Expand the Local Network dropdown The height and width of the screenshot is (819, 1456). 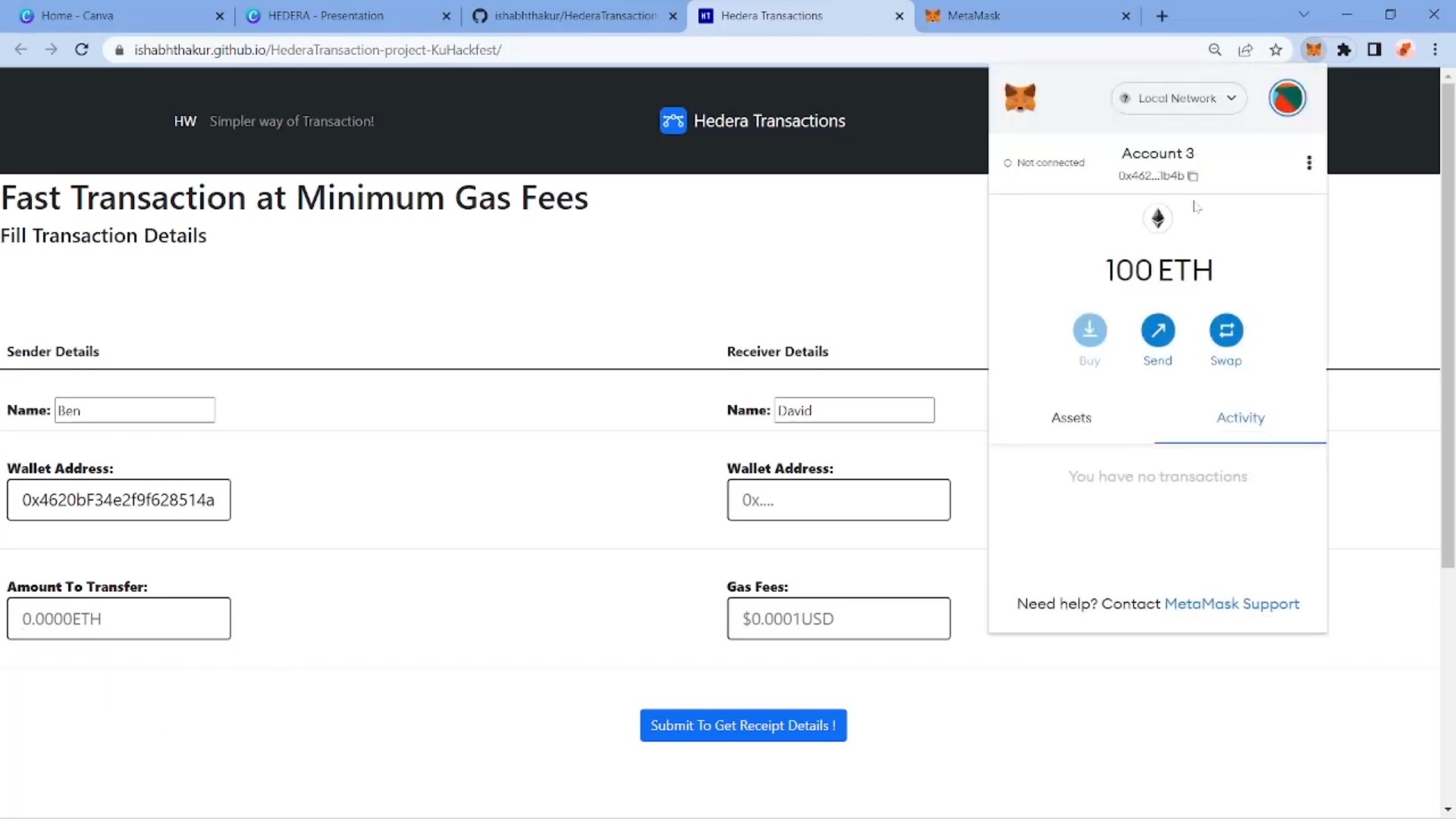pos(1178,99)
